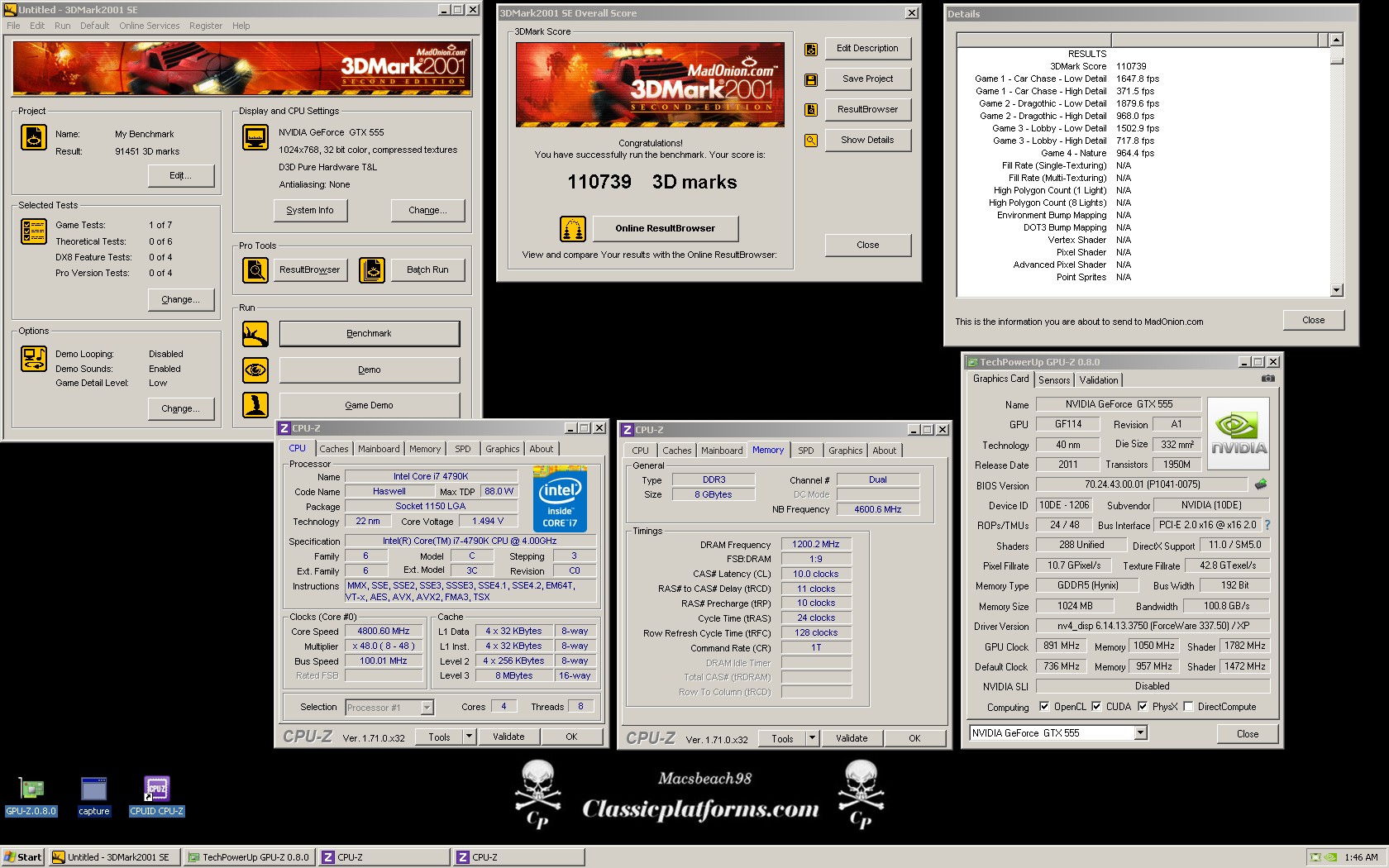1389x868 pixels.
Task: Click the Save Project floppy icon
Action: [x=811, y=80]
